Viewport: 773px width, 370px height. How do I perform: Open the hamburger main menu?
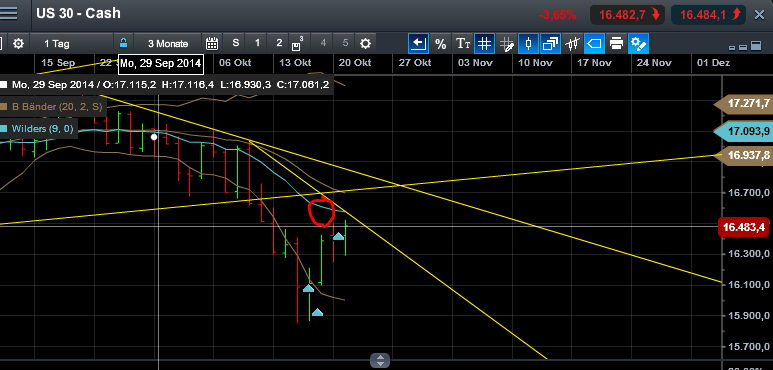coord(8,13)
